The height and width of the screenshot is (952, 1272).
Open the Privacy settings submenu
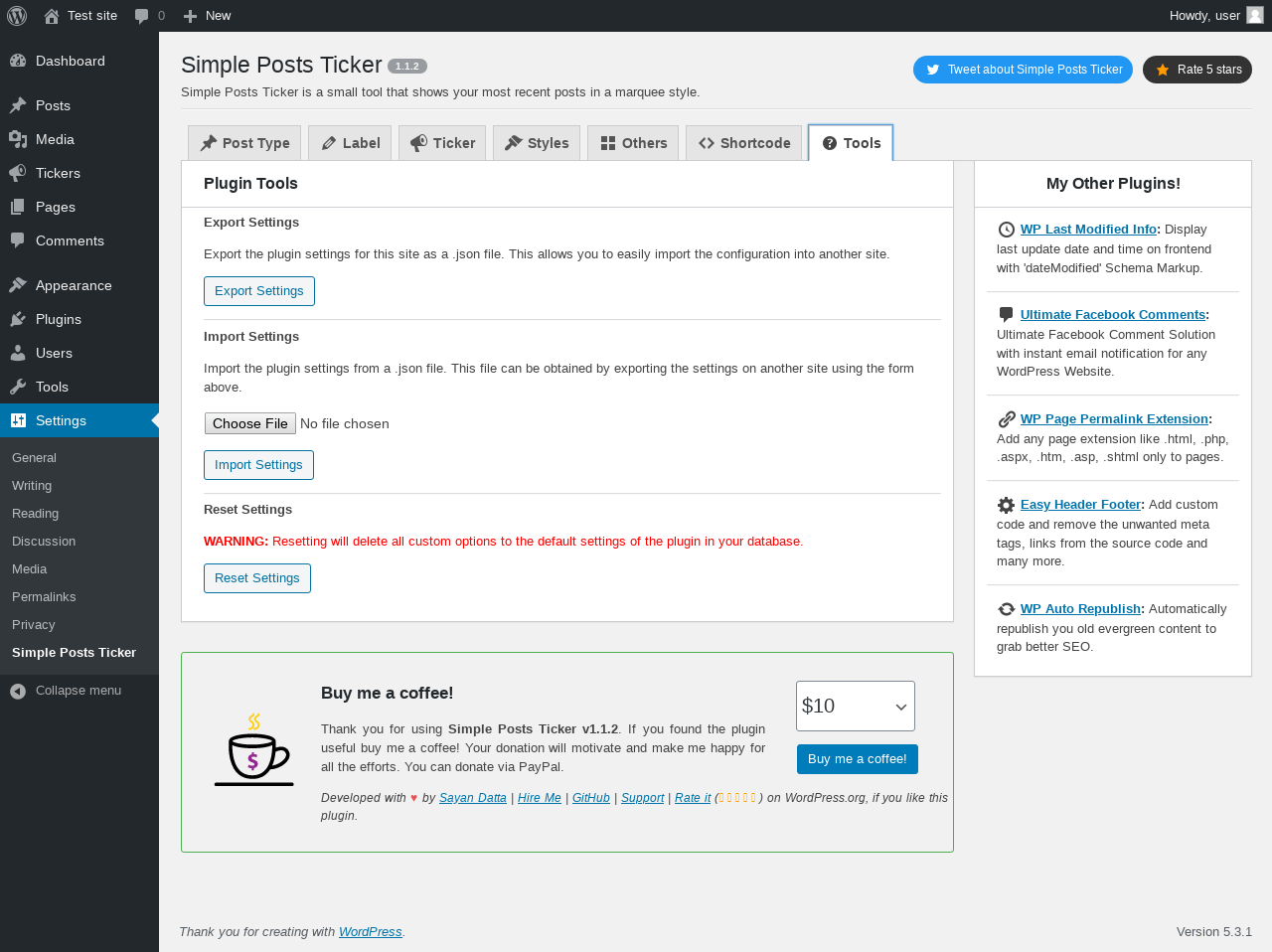(79, 625)
